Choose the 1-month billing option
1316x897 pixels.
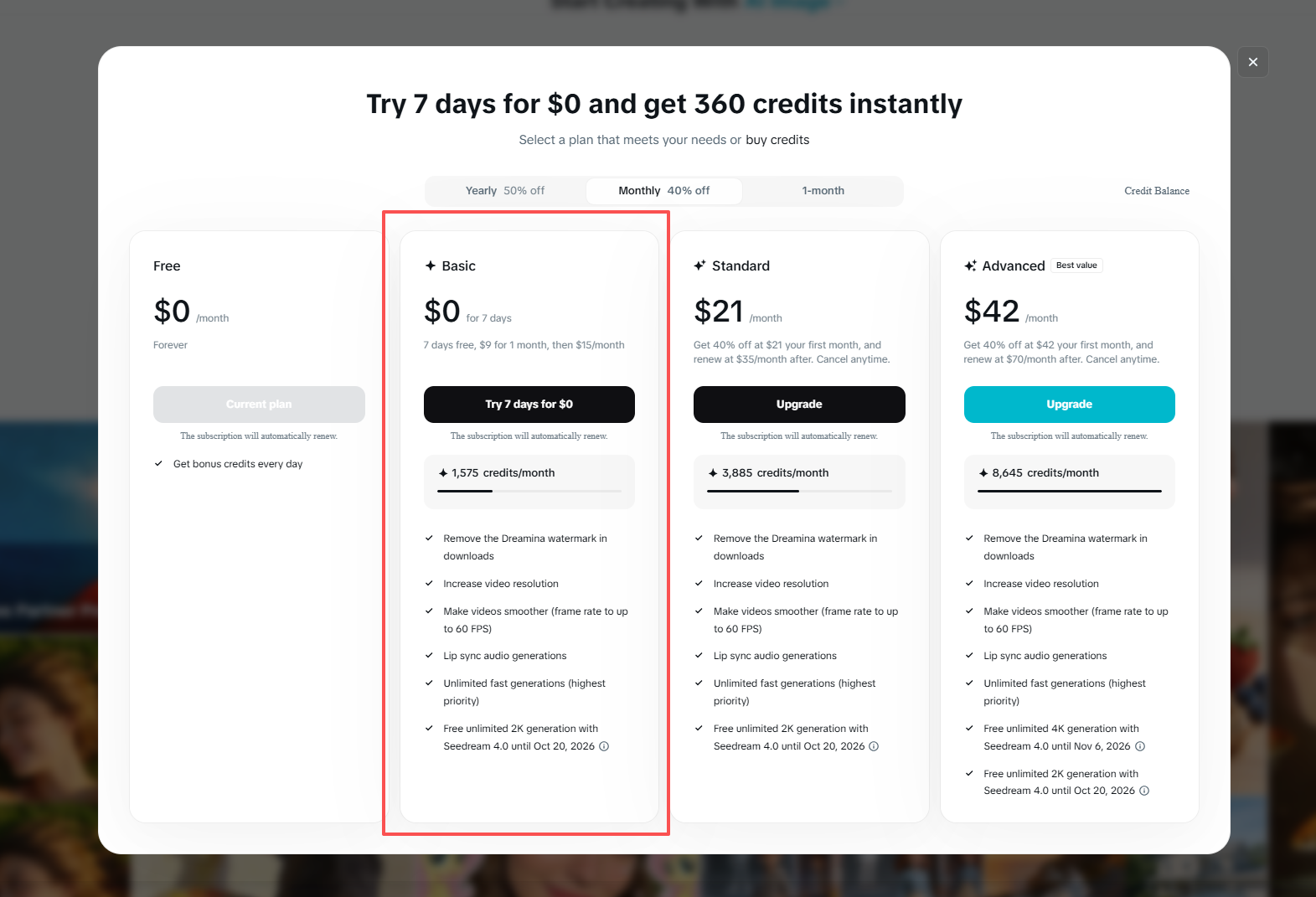click(823, 191)
